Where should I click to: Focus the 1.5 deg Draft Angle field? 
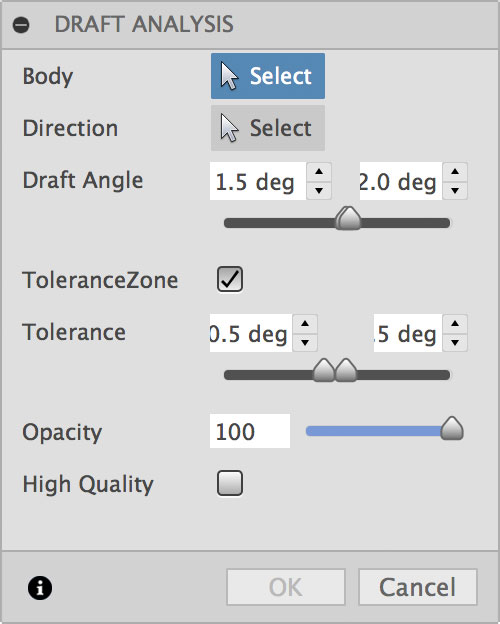pos(258,181)
